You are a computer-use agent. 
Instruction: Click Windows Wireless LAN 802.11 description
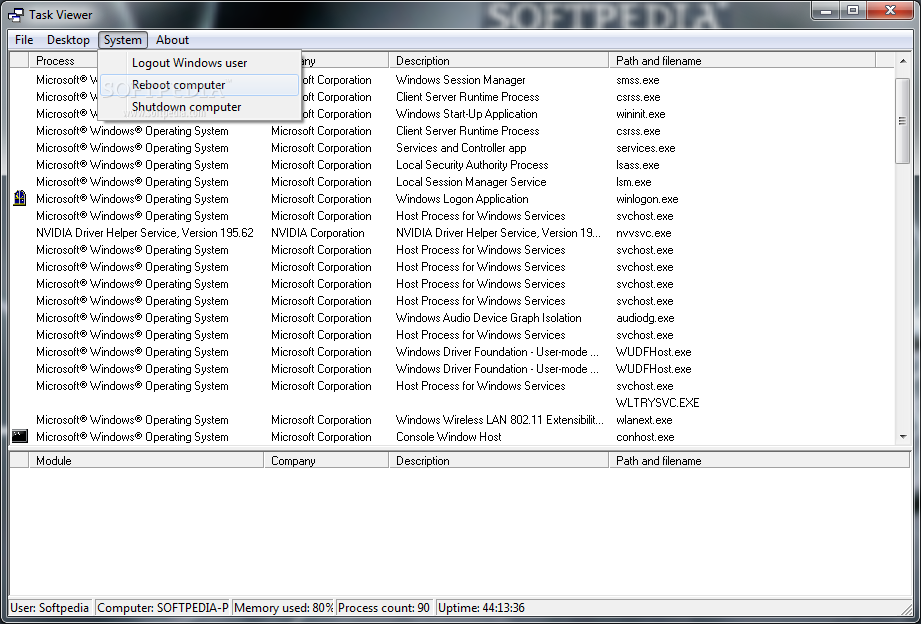pyautogui.click(x=499, y=420)
